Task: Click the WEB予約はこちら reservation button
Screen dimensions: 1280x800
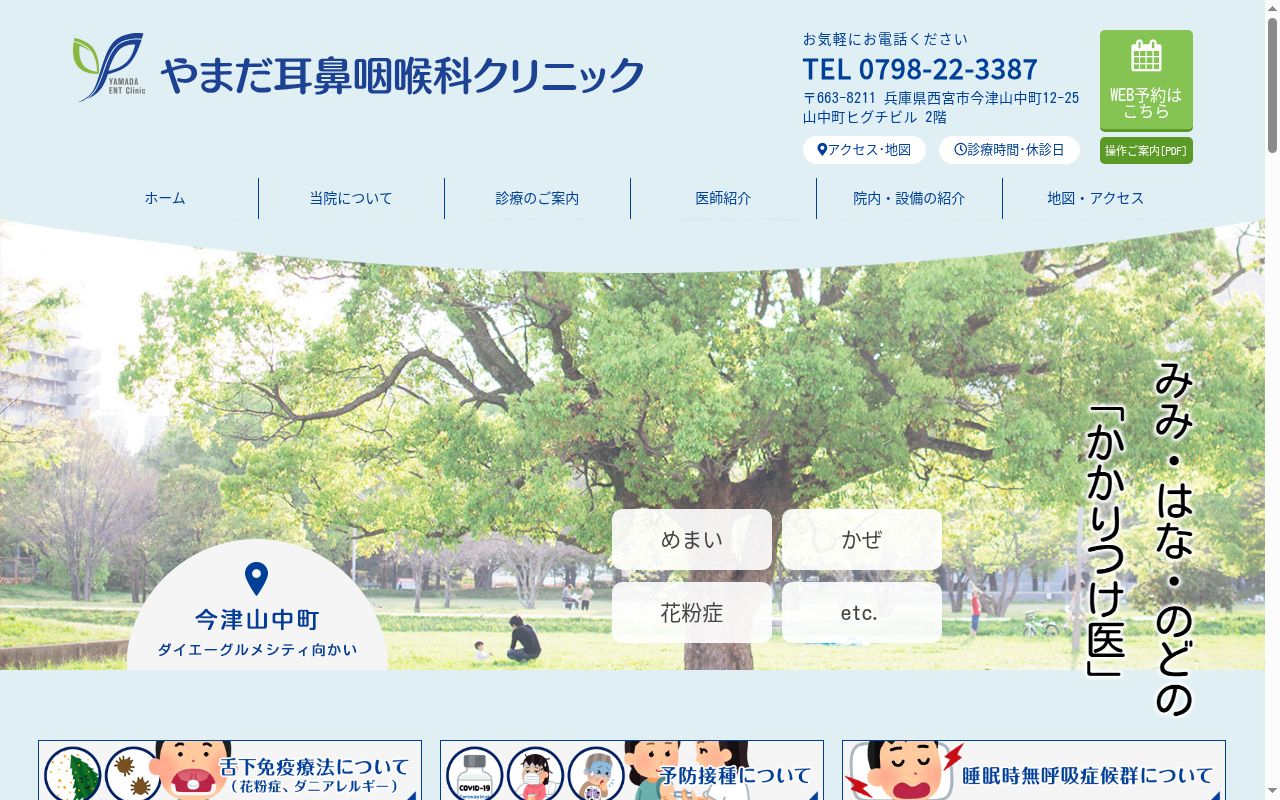Action: coord(1146,80)
